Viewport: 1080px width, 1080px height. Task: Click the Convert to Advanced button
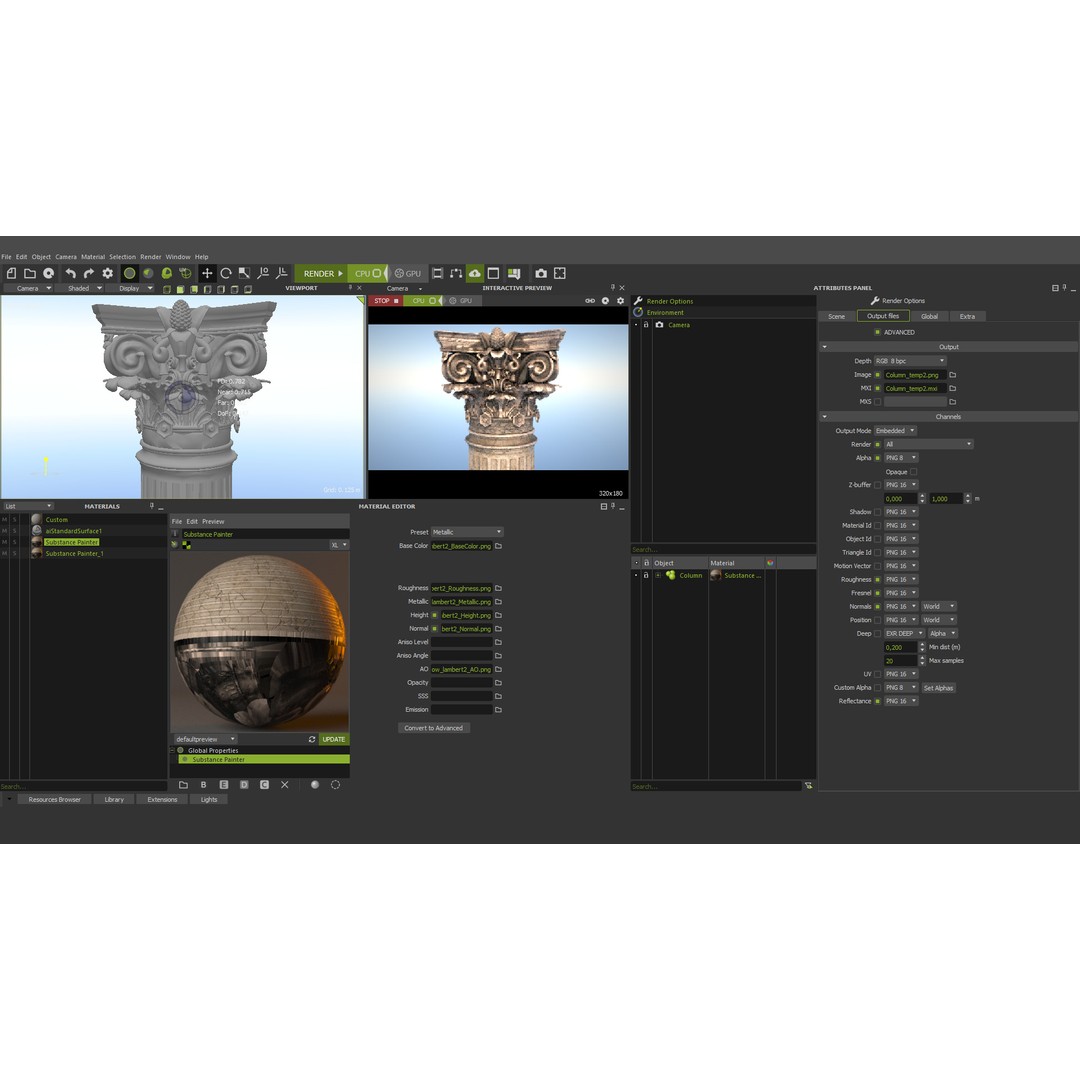click(x=434, y=728)
